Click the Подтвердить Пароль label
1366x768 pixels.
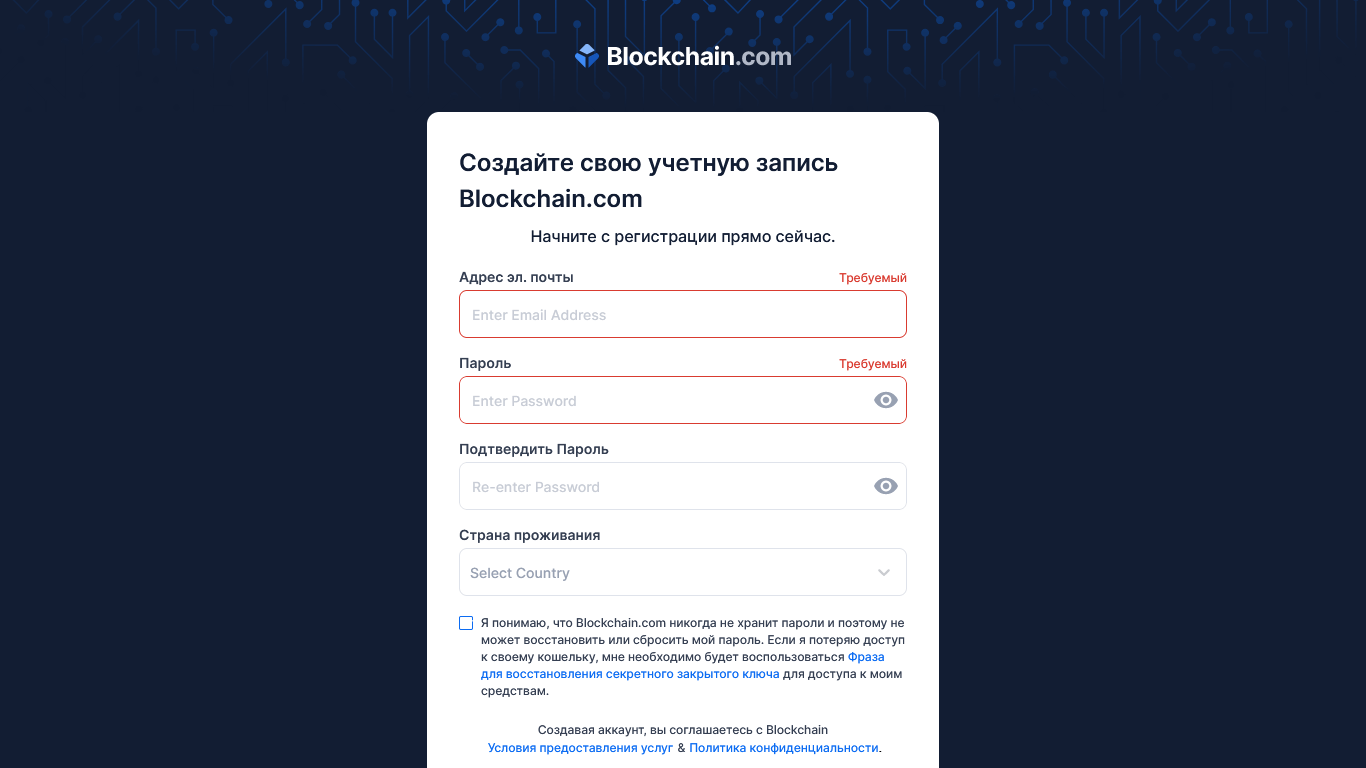pyautogui.click(x=534, y=449)
